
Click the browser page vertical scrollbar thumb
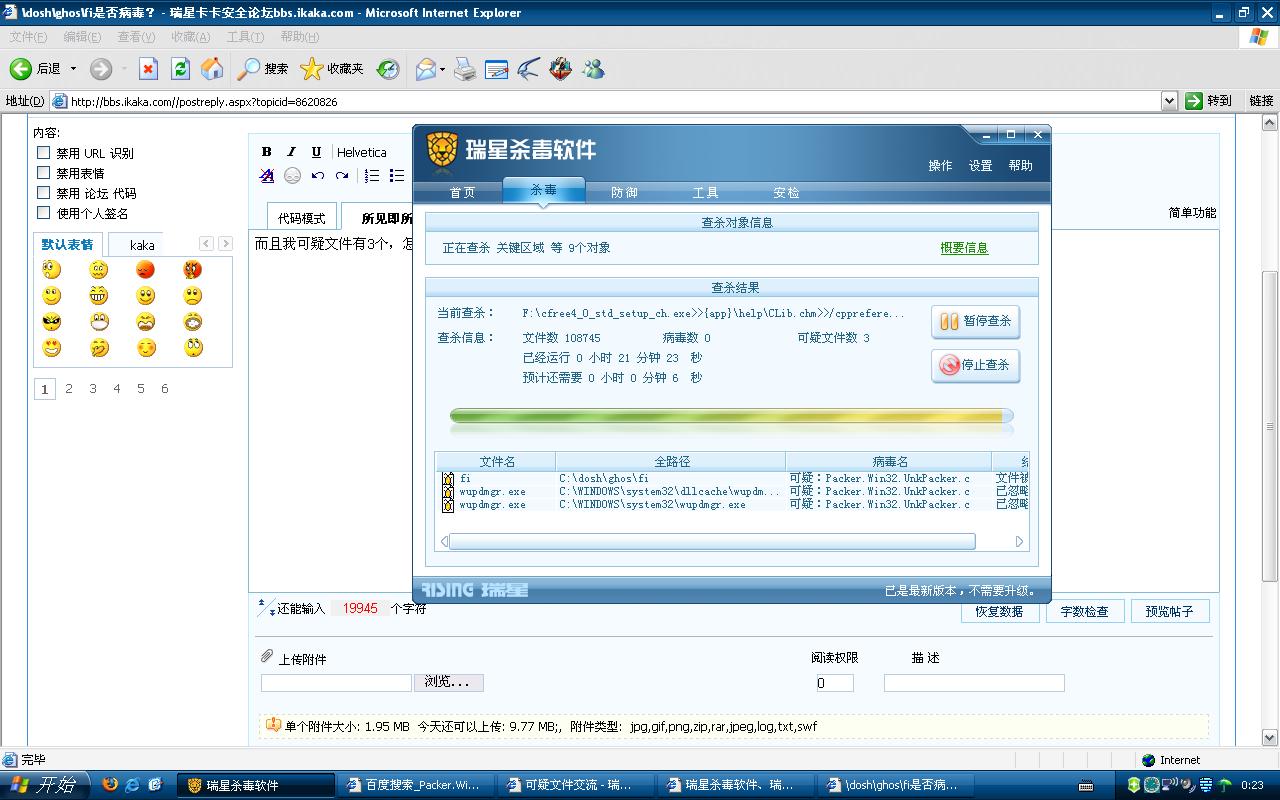(x=1270, y=426)
